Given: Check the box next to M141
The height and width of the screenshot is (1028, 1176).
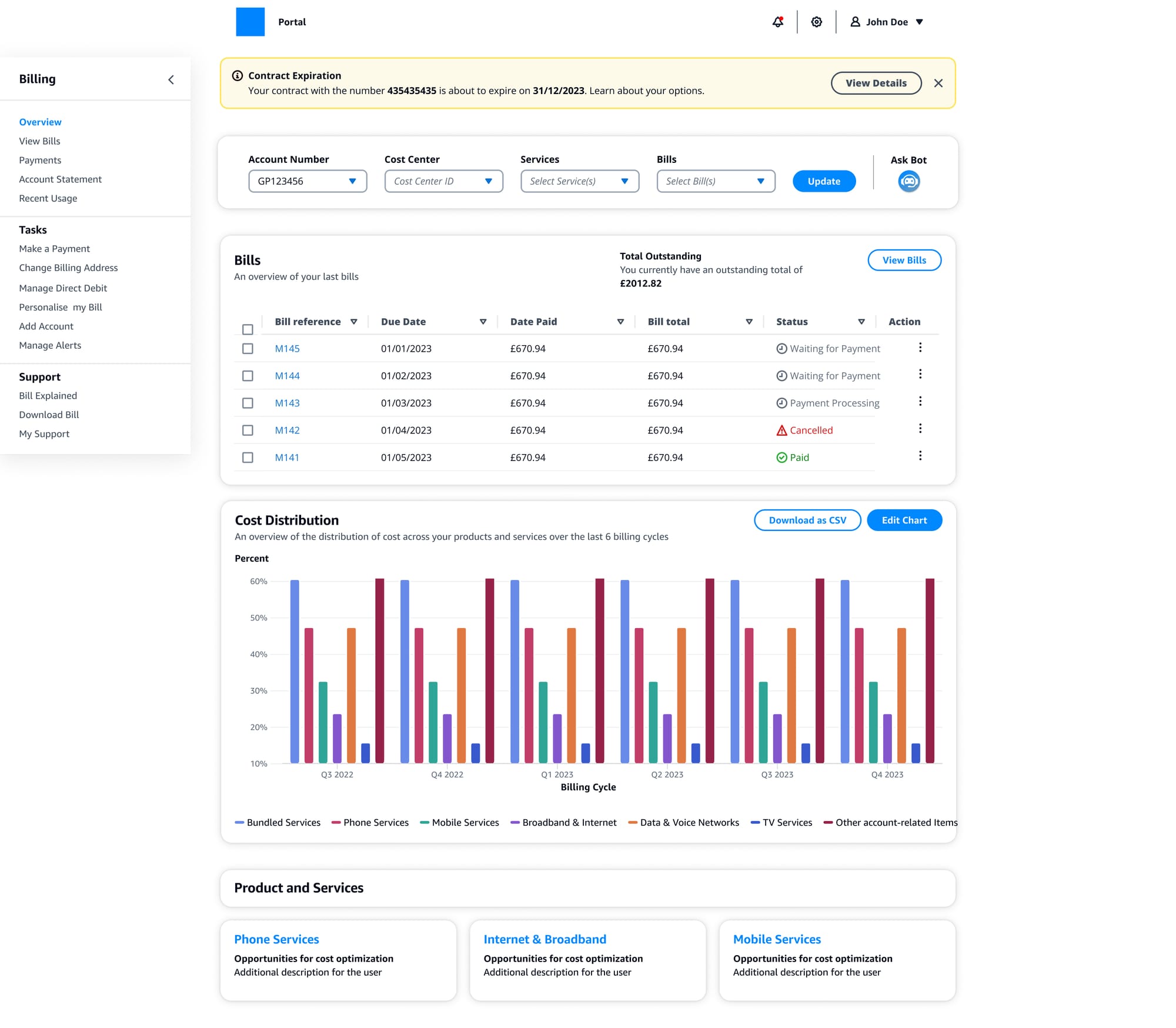Looking at the screenshot, I should [248, 458].
